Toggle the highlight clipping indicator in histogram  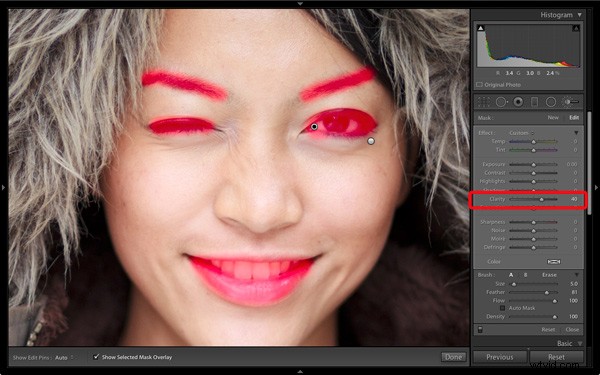click(x=576, y=28)
